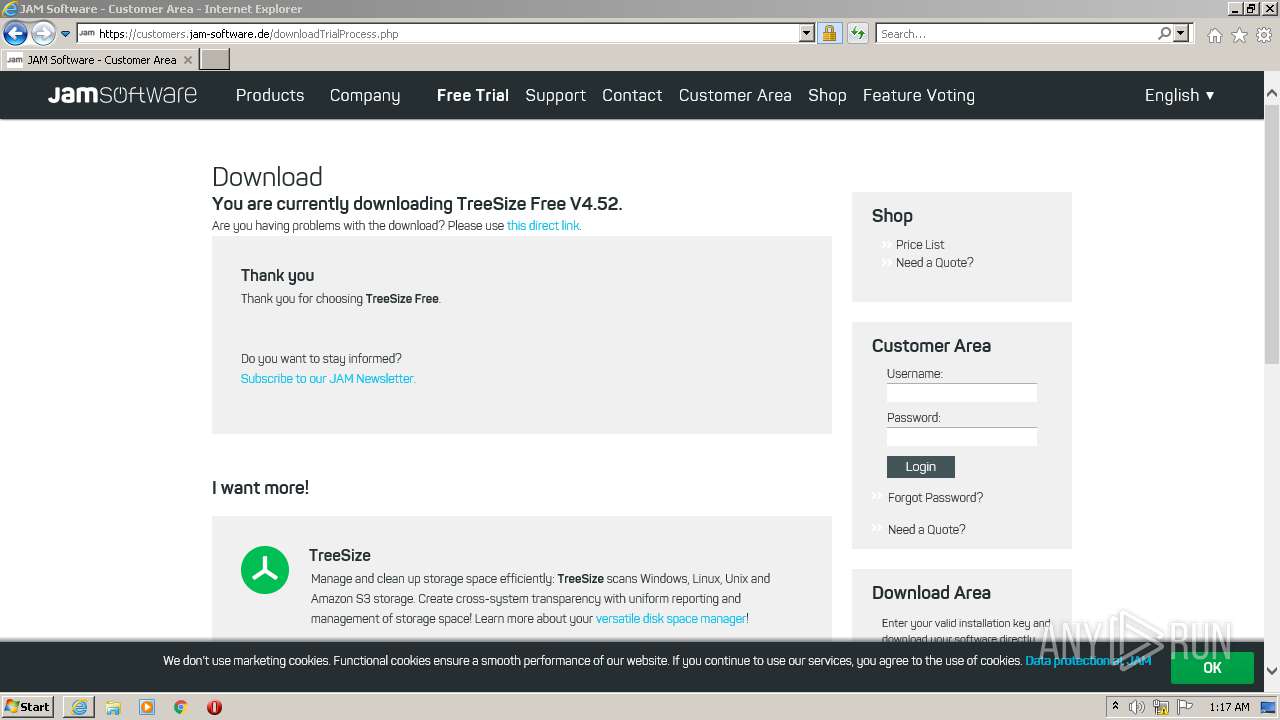Click Need a Quote link under Customer Area
The width and height of the screenshot is (1280, 720).
pos(926,530)
